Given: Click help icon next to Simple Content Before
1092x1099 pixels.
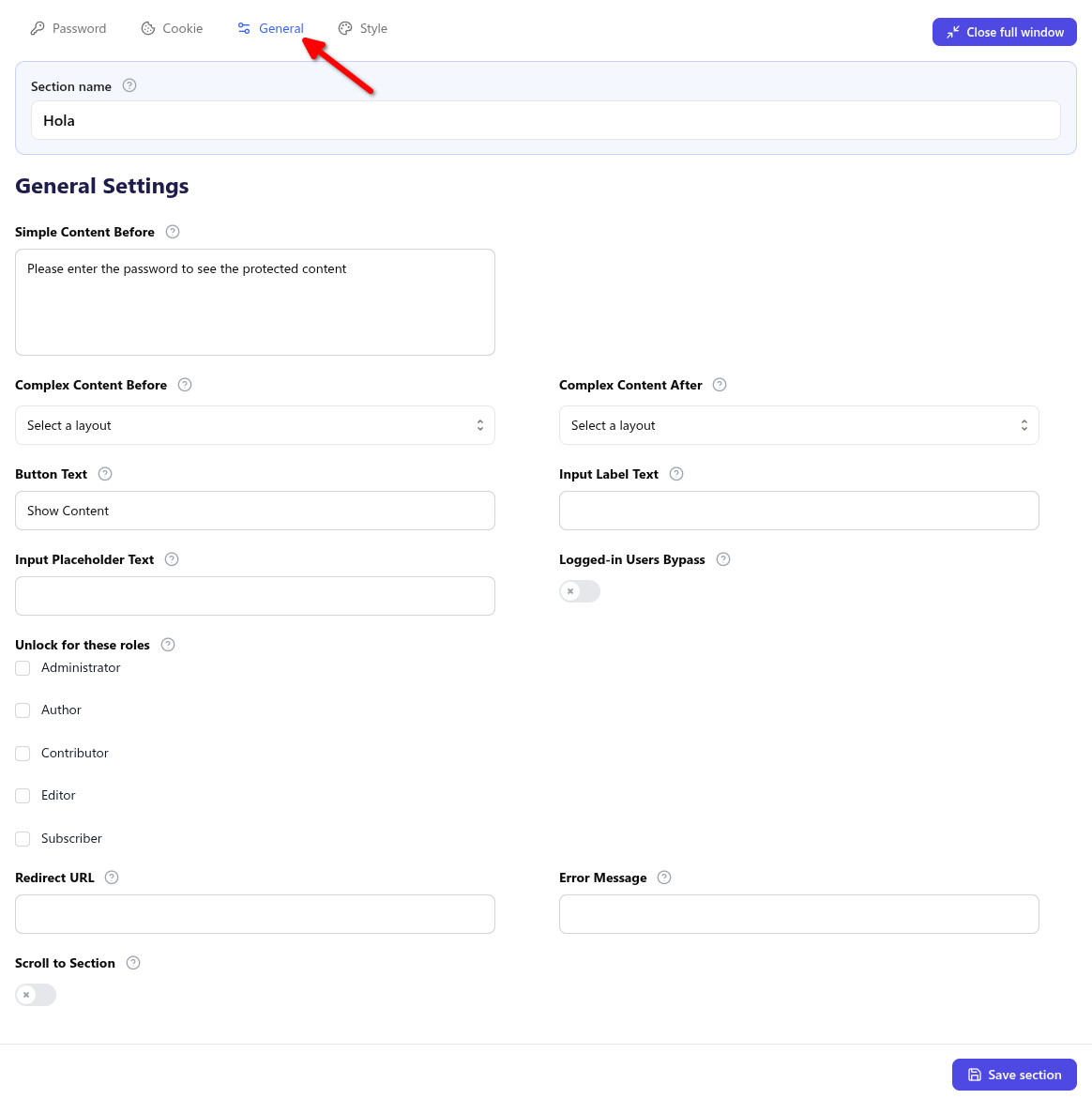Looking at the screenshot, I should coord(173,232).
